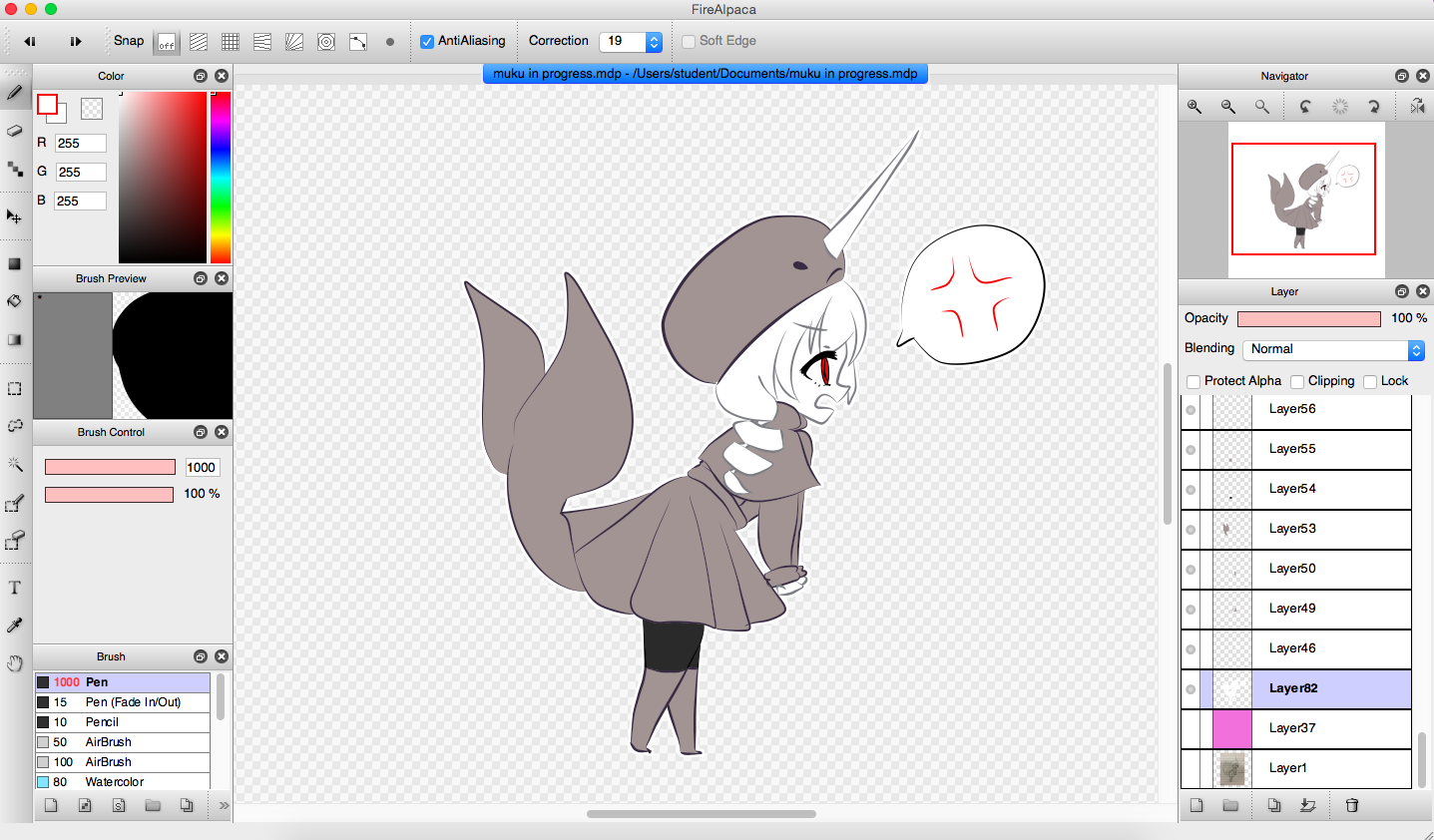The height and width of the screenshot is (840, 1434).
Task: Adjust the brush size slider
Action: pos(110,467)
